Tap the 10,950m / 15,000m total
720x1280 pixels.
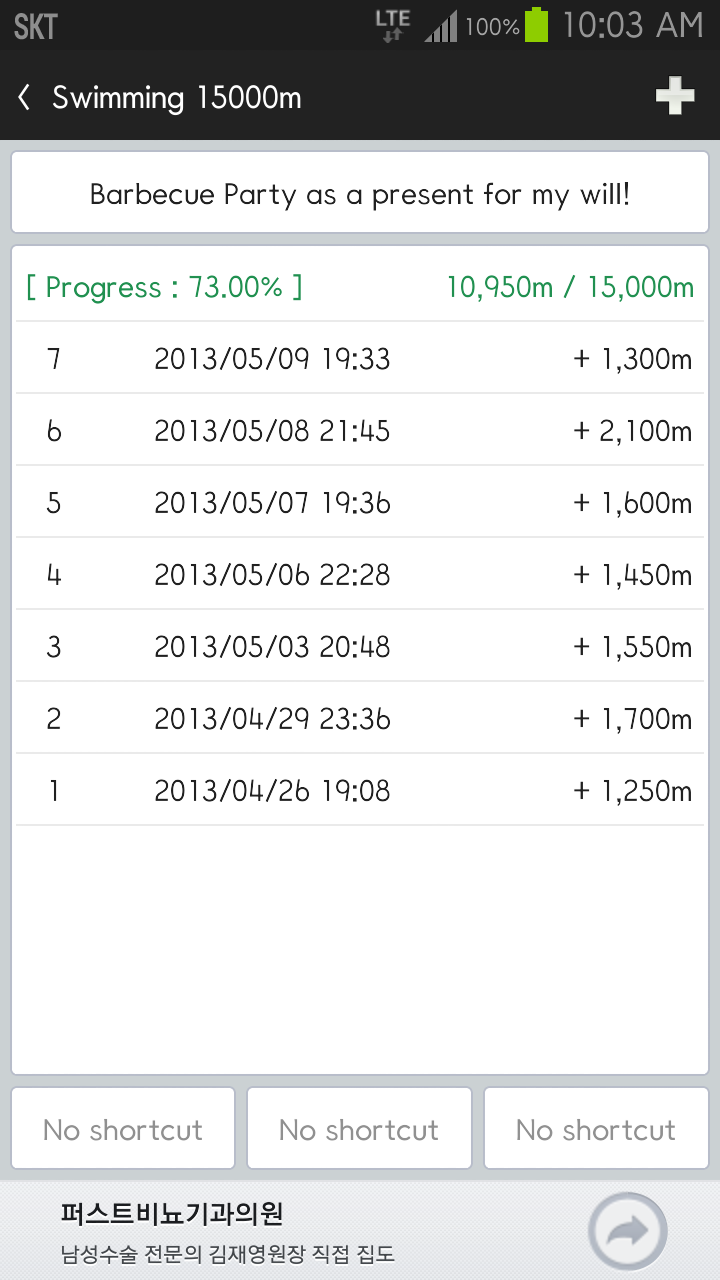[x=570, y=288]
